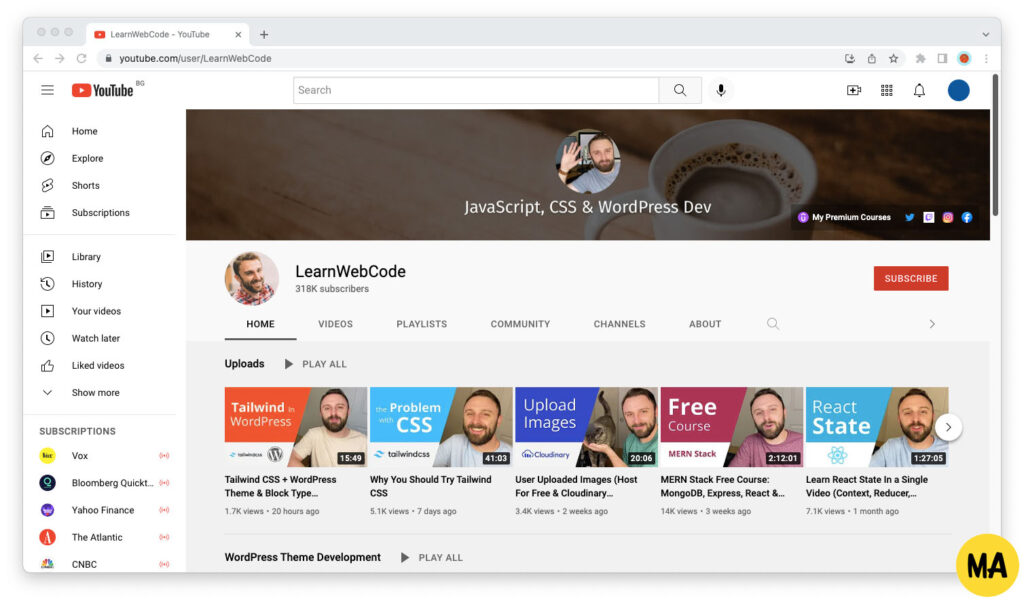Open WordPress Theme Development section title
1024x601 pixels.
pyautogui.click(x=302, y=557)
